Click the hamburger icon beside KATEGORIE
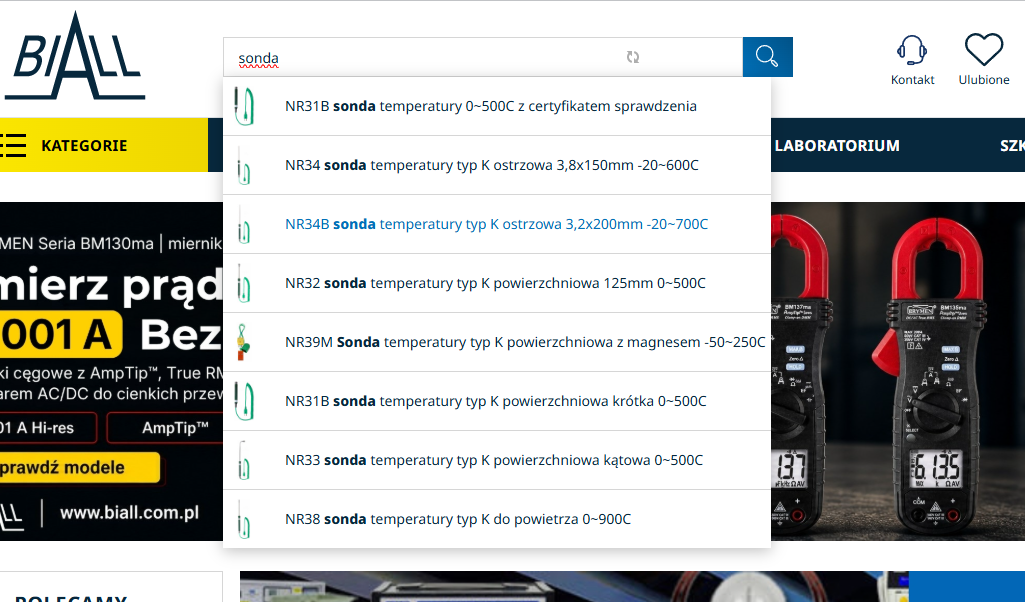 [x=13, y=145]
